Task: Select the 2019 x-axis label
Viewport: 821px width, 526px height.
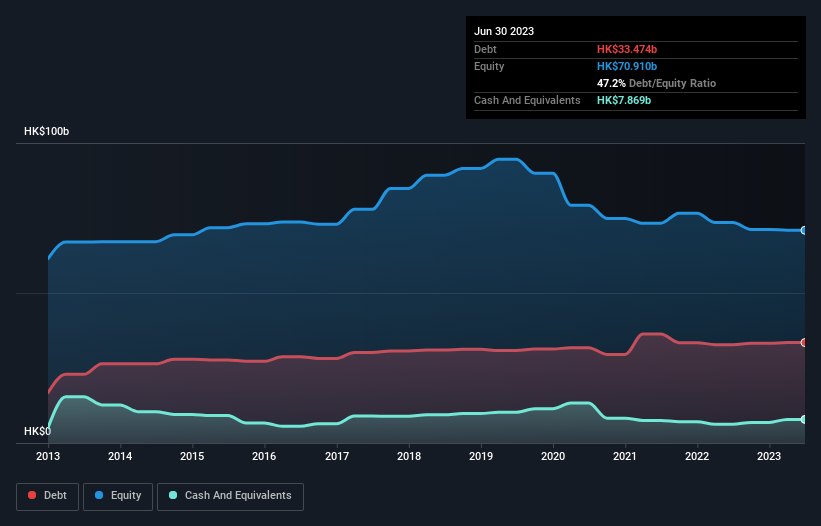Action: (481, 456)
